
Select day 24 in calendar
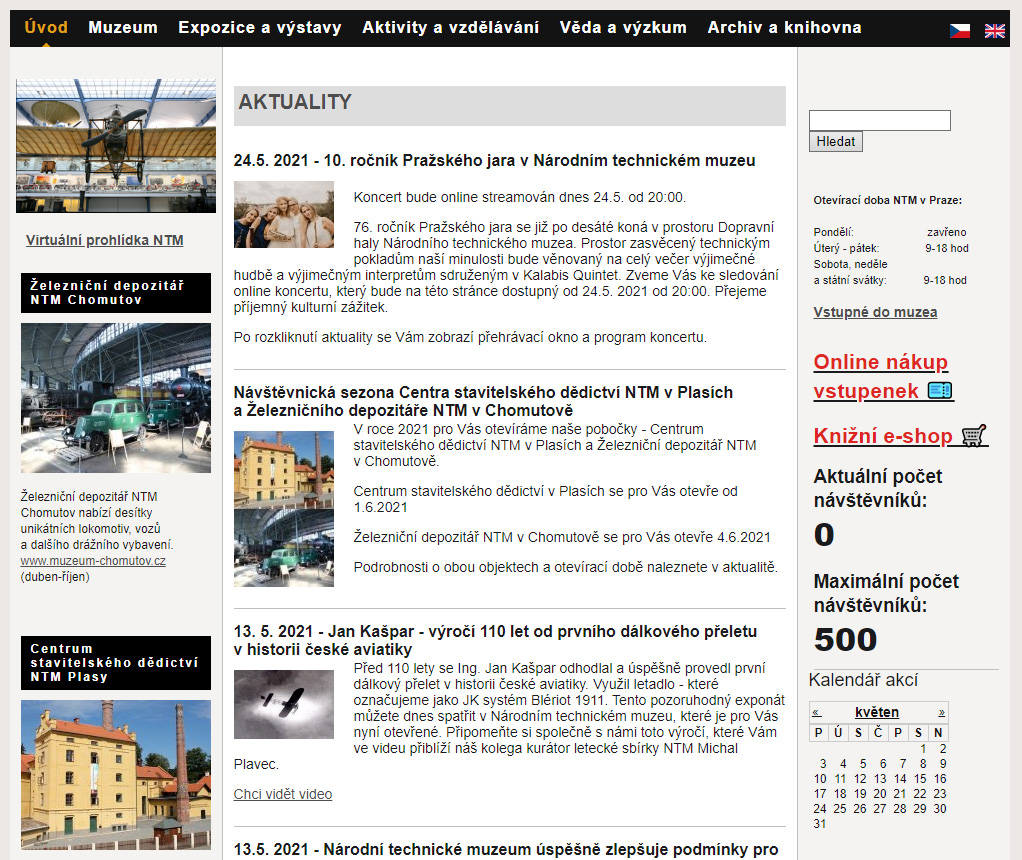819,808
